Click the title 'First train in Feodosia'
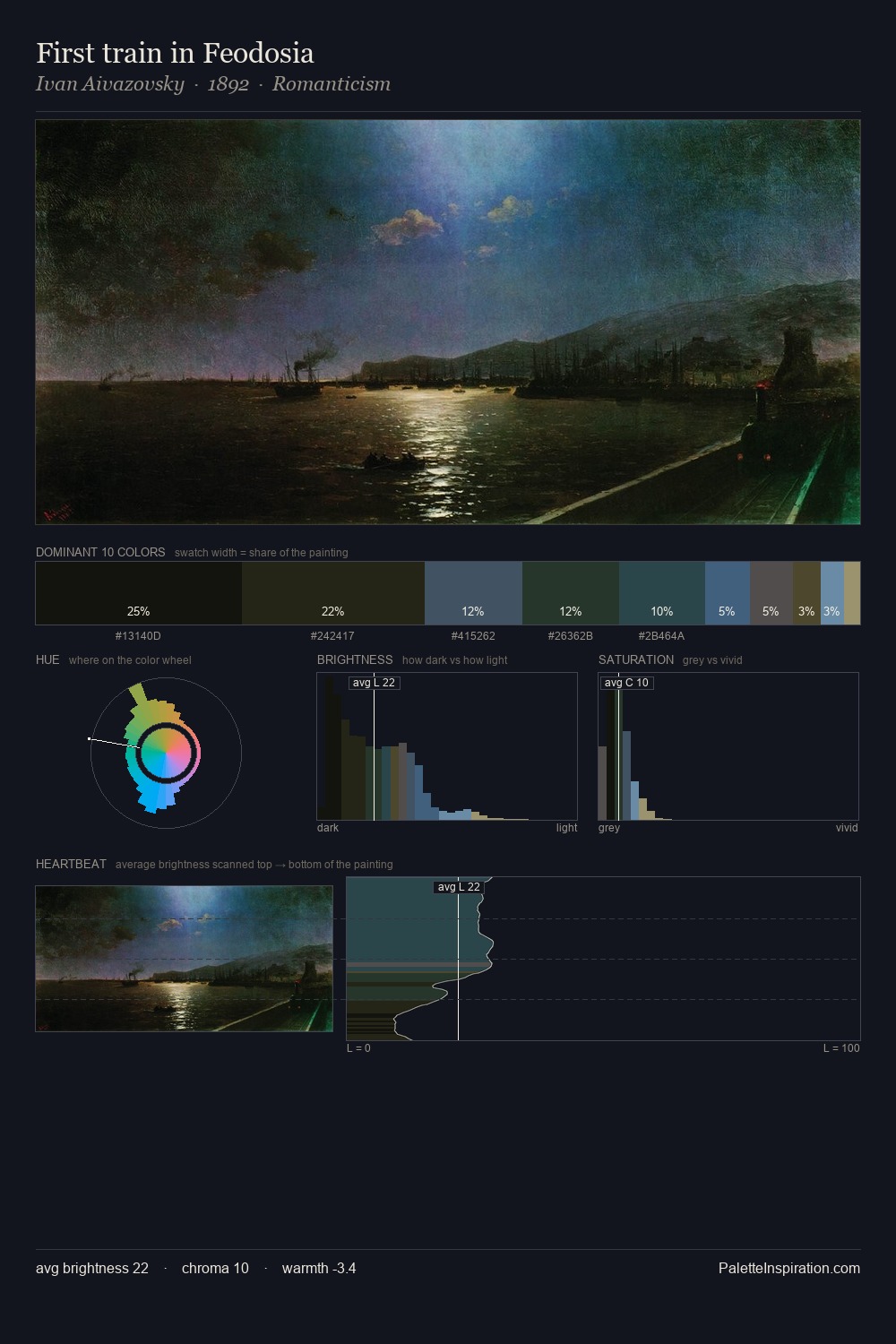Screen dimensions: 896x1344 click(175, 53)
